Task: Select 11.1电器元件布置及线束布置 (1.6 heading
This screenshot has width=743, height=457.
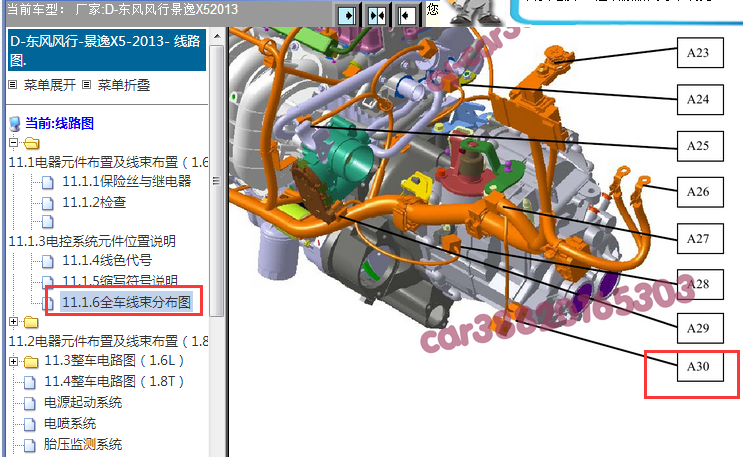Action: click(x=108, y=162)
